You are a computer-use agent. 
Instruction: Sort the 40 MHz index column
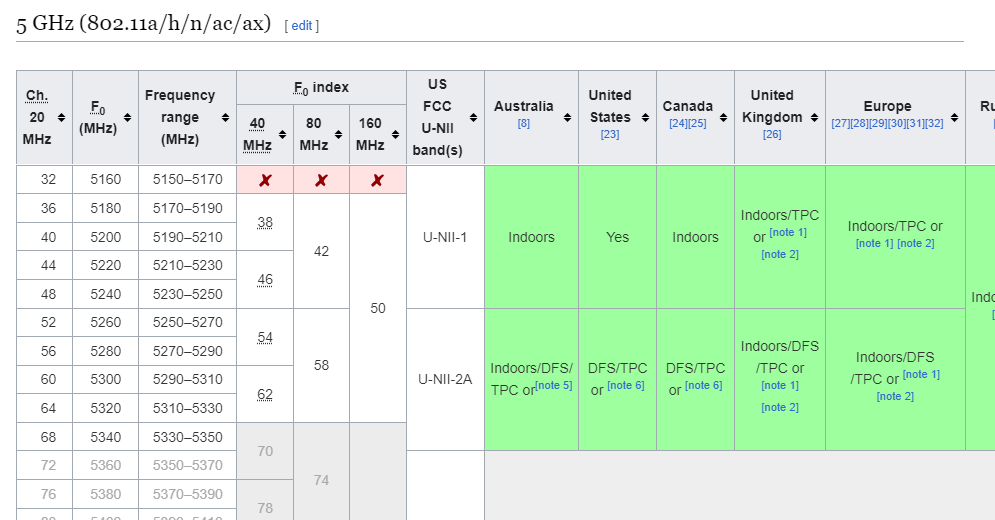click(283, 135)
